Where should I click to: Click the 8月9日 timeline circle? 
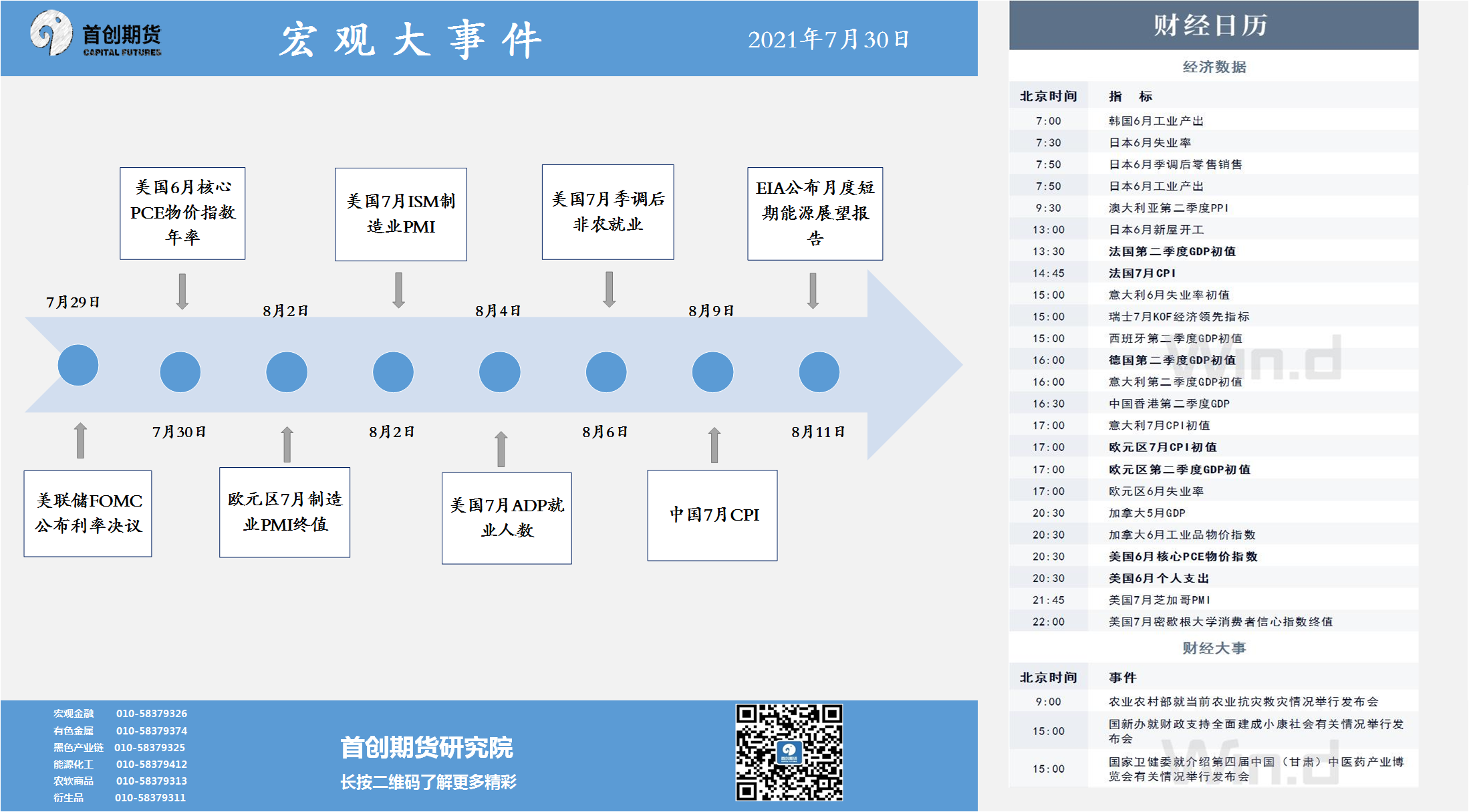(x=712, y=372)
